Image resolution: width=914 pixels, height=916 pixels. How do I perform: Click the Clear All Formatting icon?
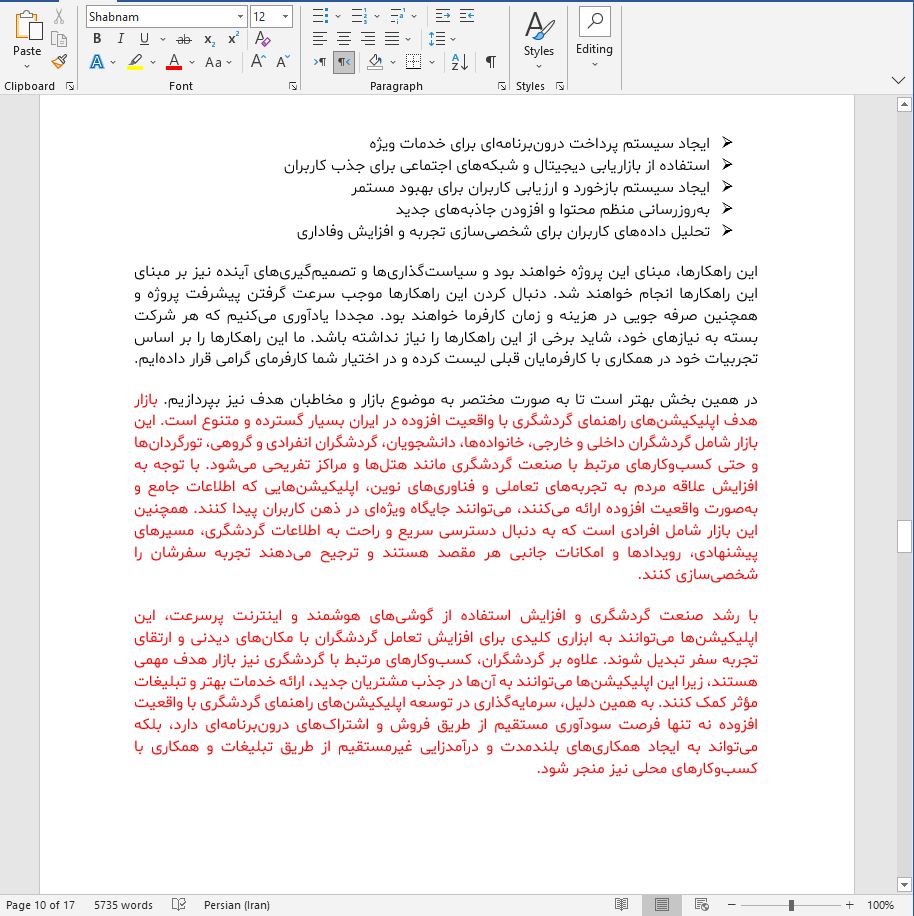[x=262, y=39]
